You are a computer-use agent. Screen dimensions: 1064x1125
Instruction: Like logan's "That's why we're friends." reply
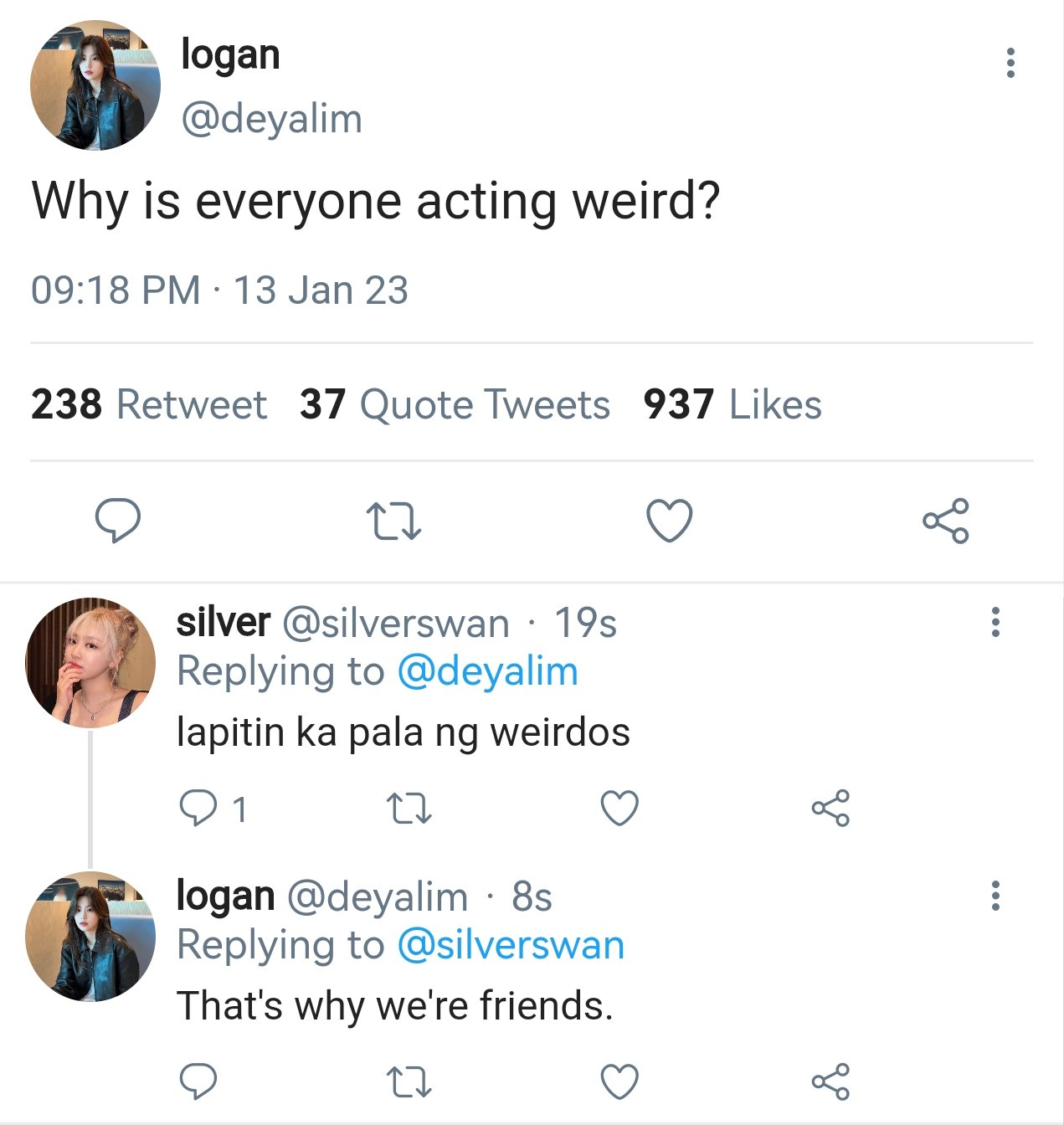(619, 1081)
